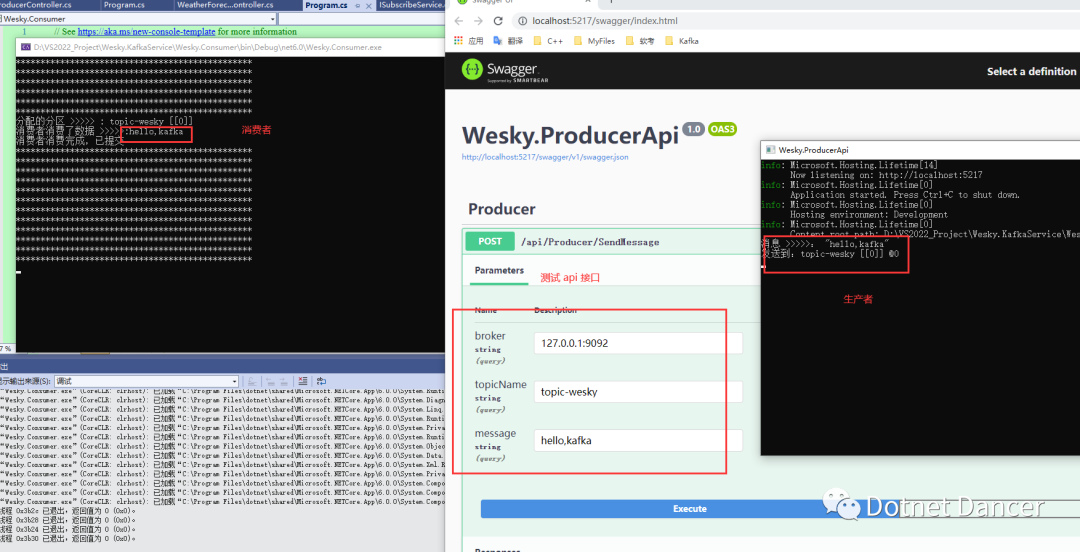Click the 1.0 version badge
1080x552 pixels.
[x=694, y=129]
